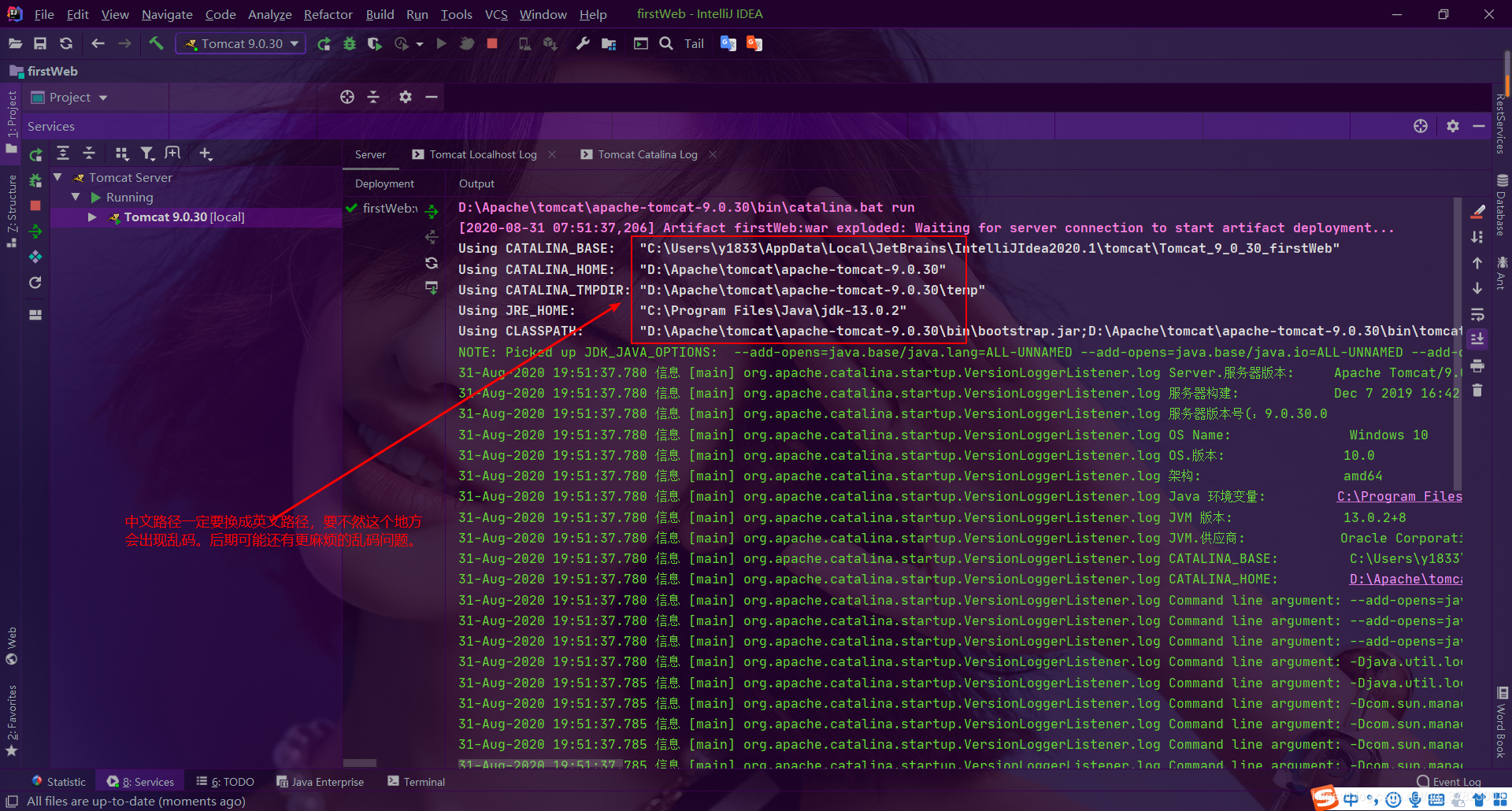The width and height of the screenshot is (1512, 811).
Task: Open the 2: Favorites side tab
Action: pos(11,720)
